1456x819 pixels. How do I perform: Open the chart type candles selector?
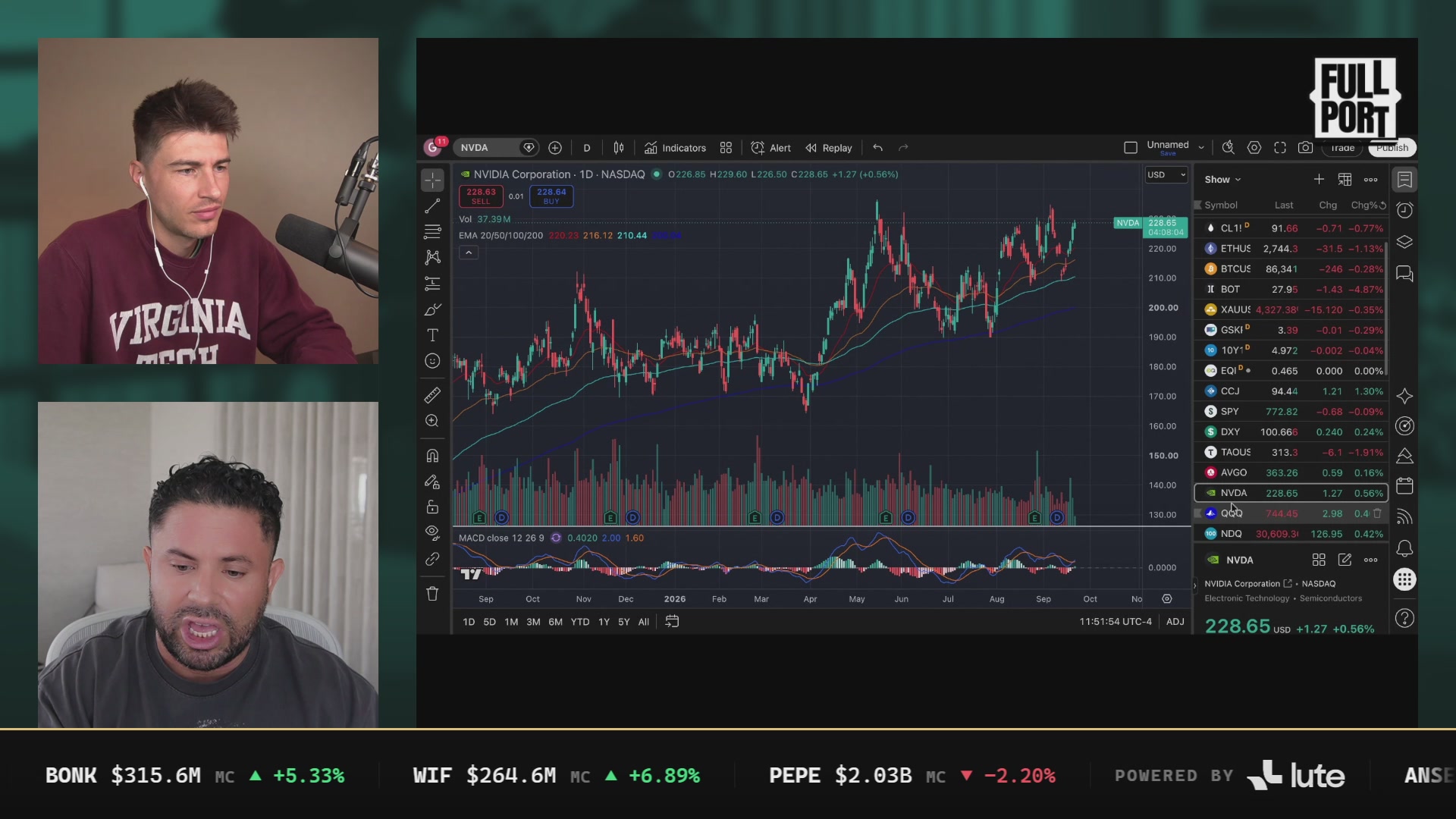pyautogui.click(x=619, y=148)
